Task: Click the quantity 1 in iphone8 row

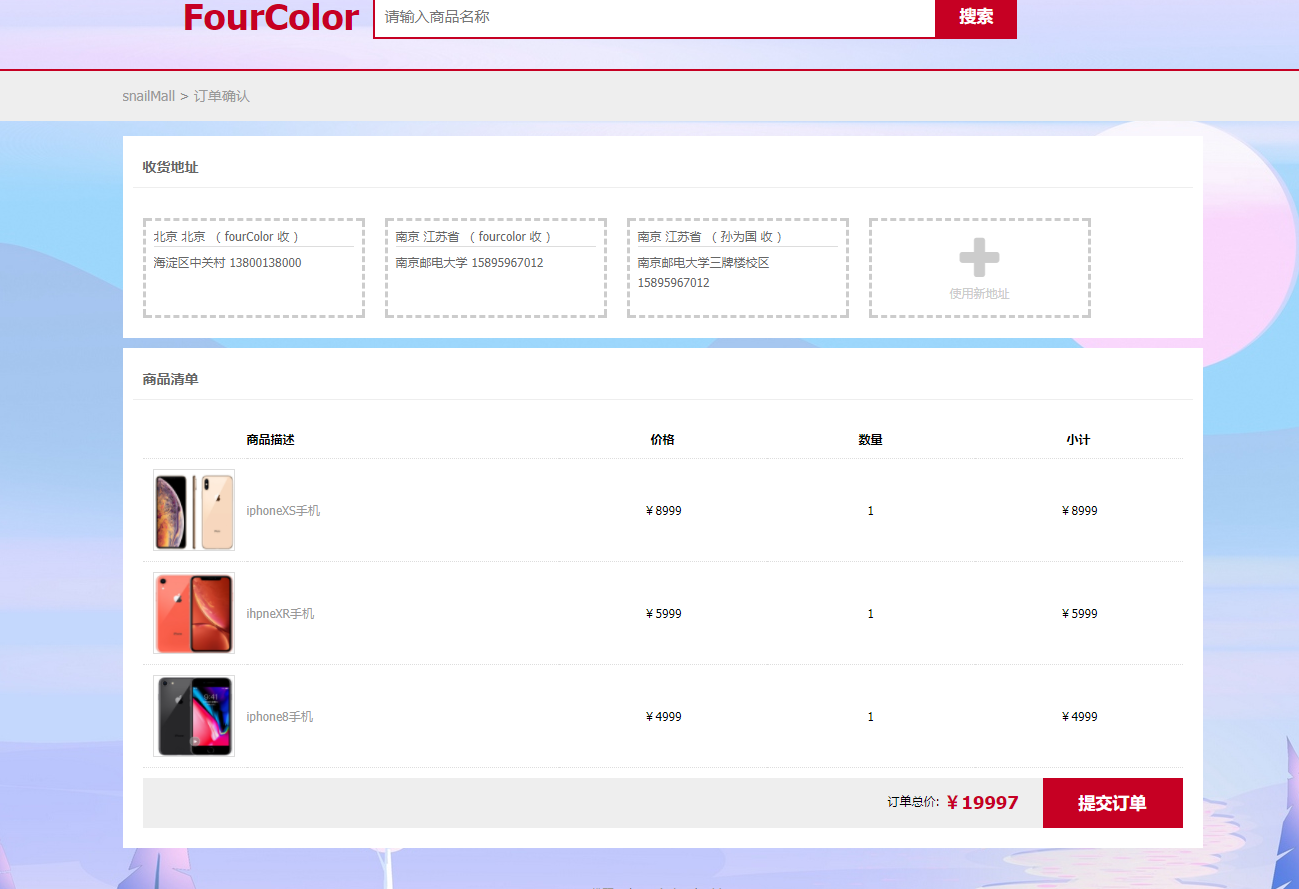Action: (870, 717)
